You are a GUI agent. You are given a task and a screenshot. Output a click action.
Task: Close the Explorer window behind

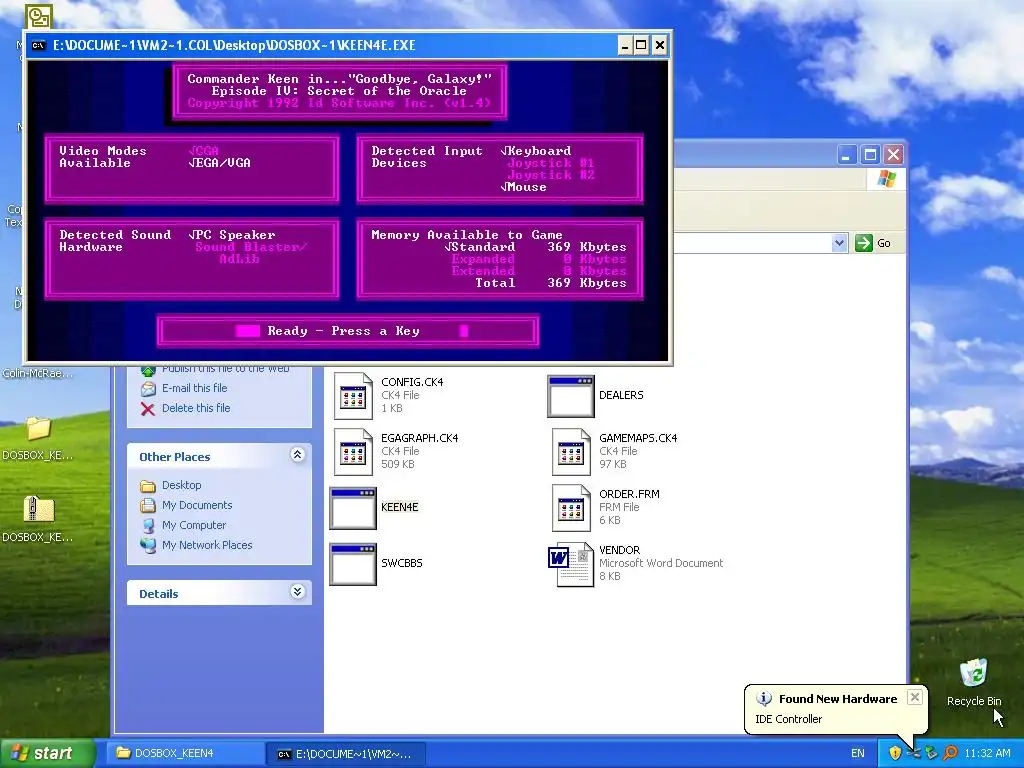(x=893, y=155)
